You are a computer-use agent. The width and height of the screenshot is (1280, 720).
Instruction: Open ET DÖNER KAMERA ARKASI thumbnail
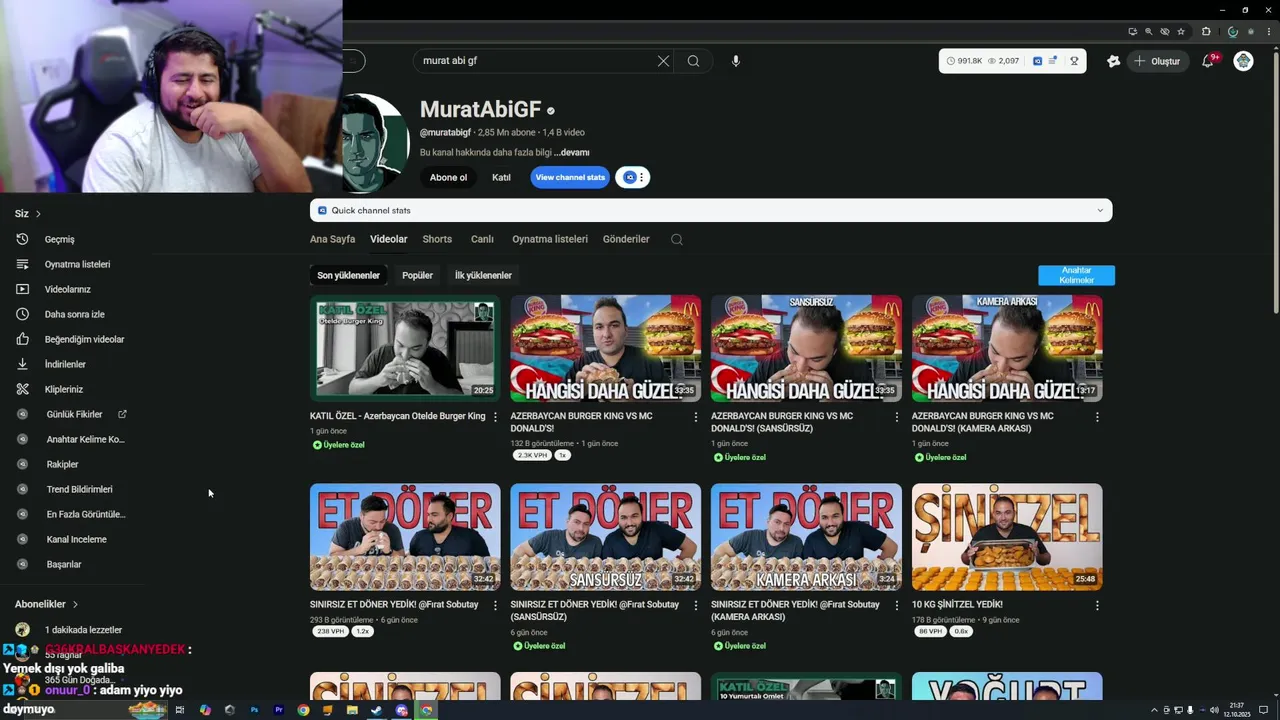pyautogui.click(x=806, y=537)
